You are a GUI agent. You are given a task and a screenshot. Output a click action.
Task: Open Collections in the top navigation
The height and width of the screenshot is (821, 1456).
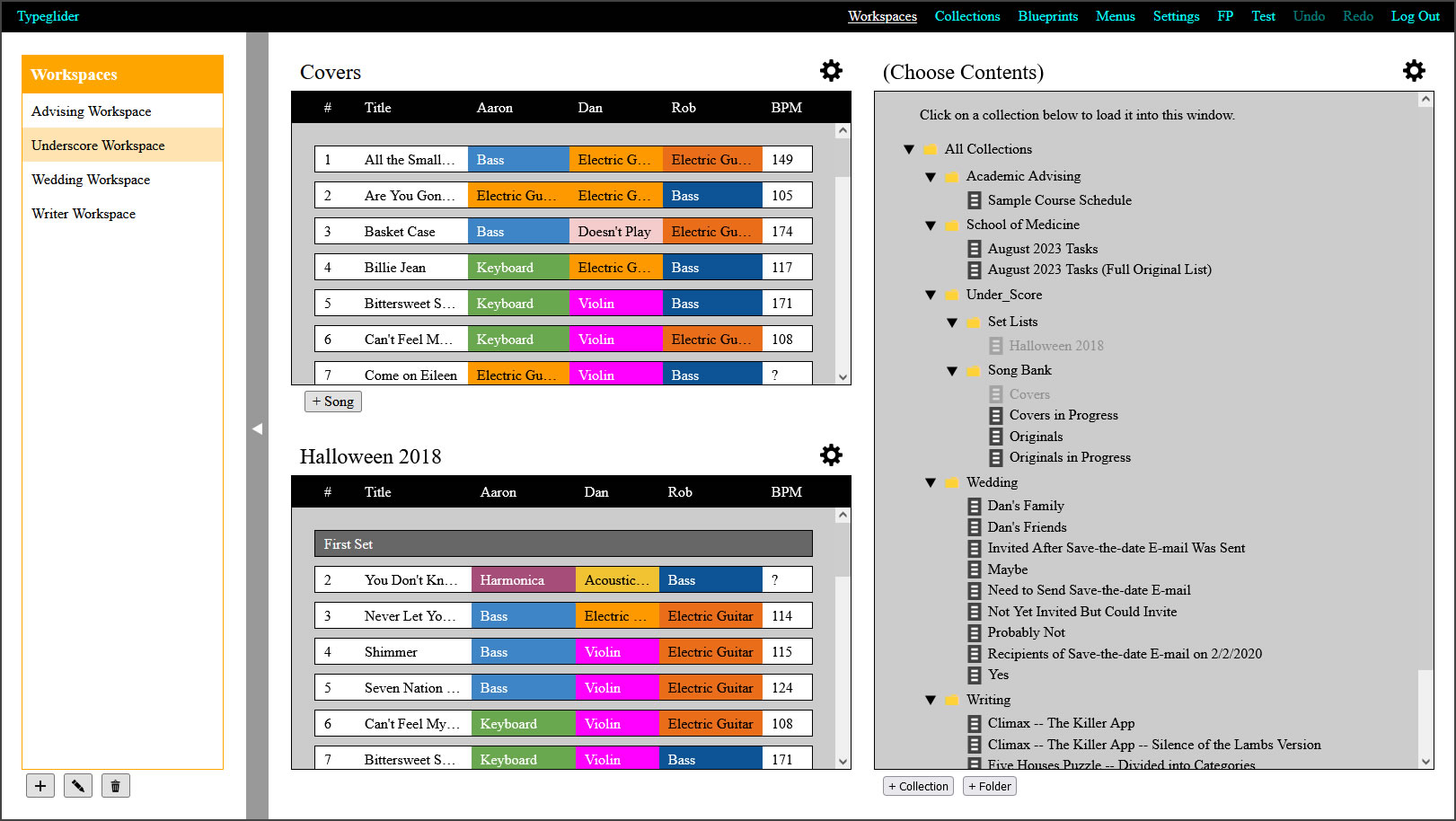tap(967, 15)
